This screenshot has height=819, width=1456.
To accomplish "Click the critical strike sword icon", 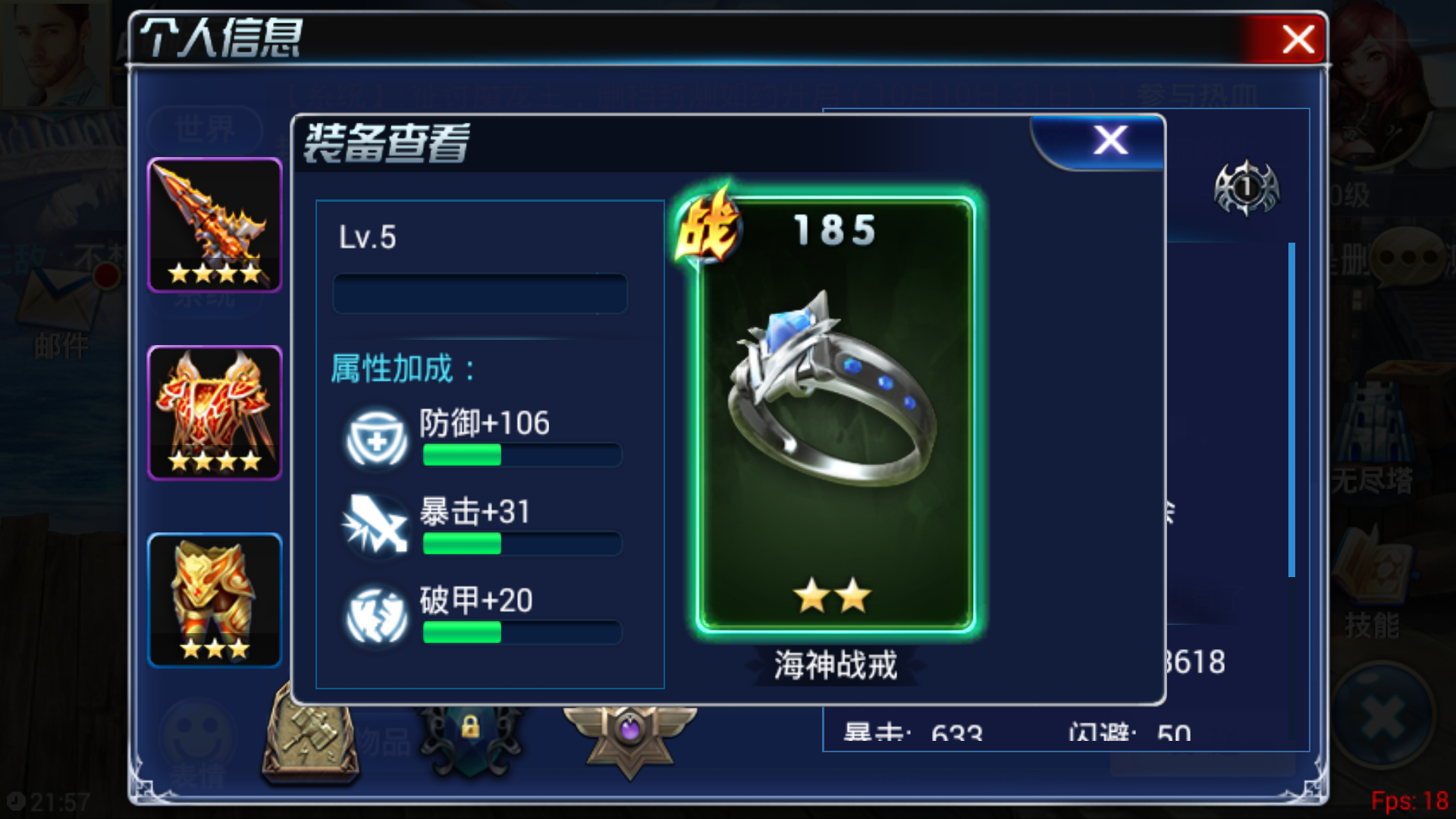I will tap(376, 525).
